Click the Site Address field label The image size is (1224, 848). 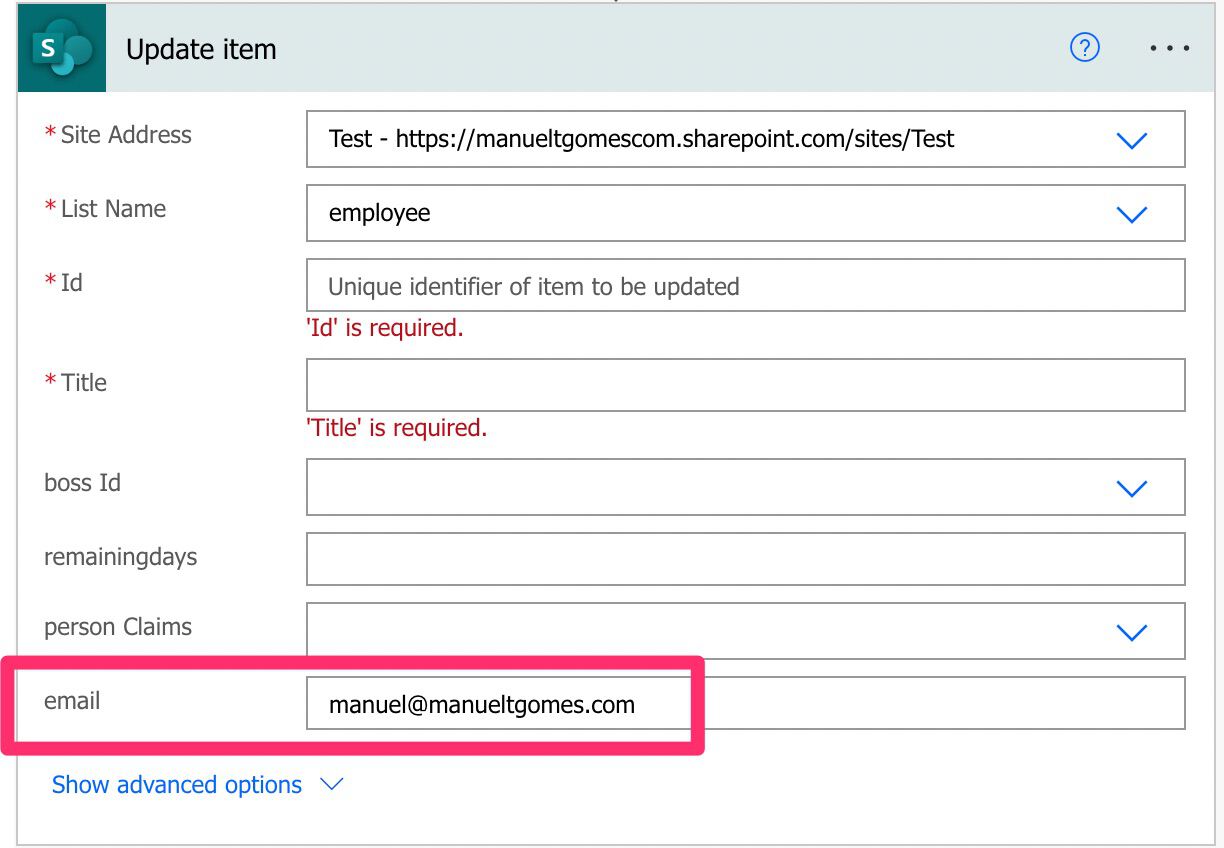coord(126,135)
